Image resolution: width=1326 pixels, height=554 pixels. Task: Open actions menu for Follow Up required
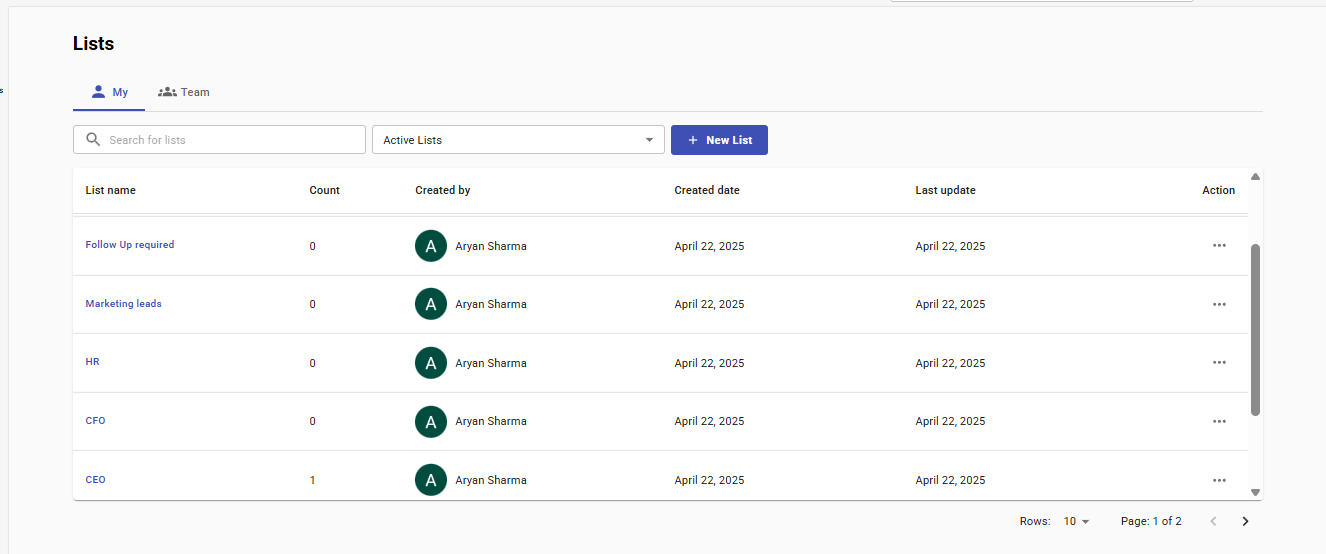1218,246
